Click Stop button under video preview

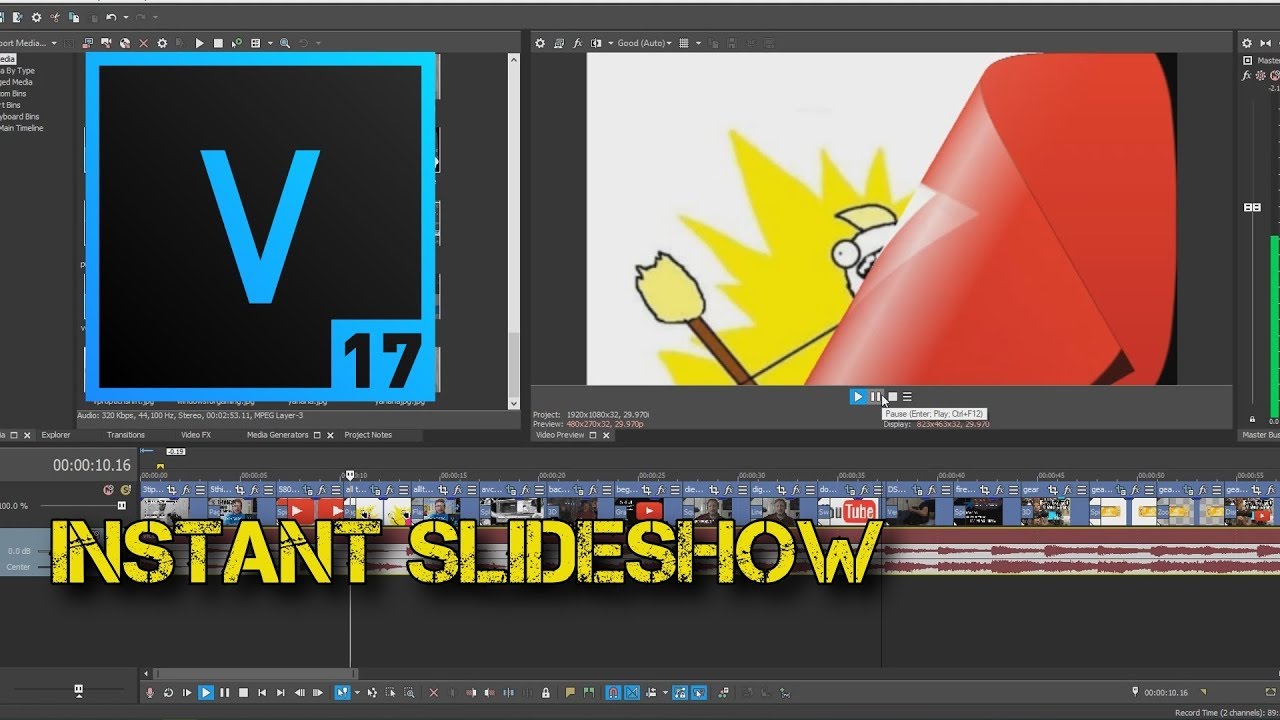point(892,397)
